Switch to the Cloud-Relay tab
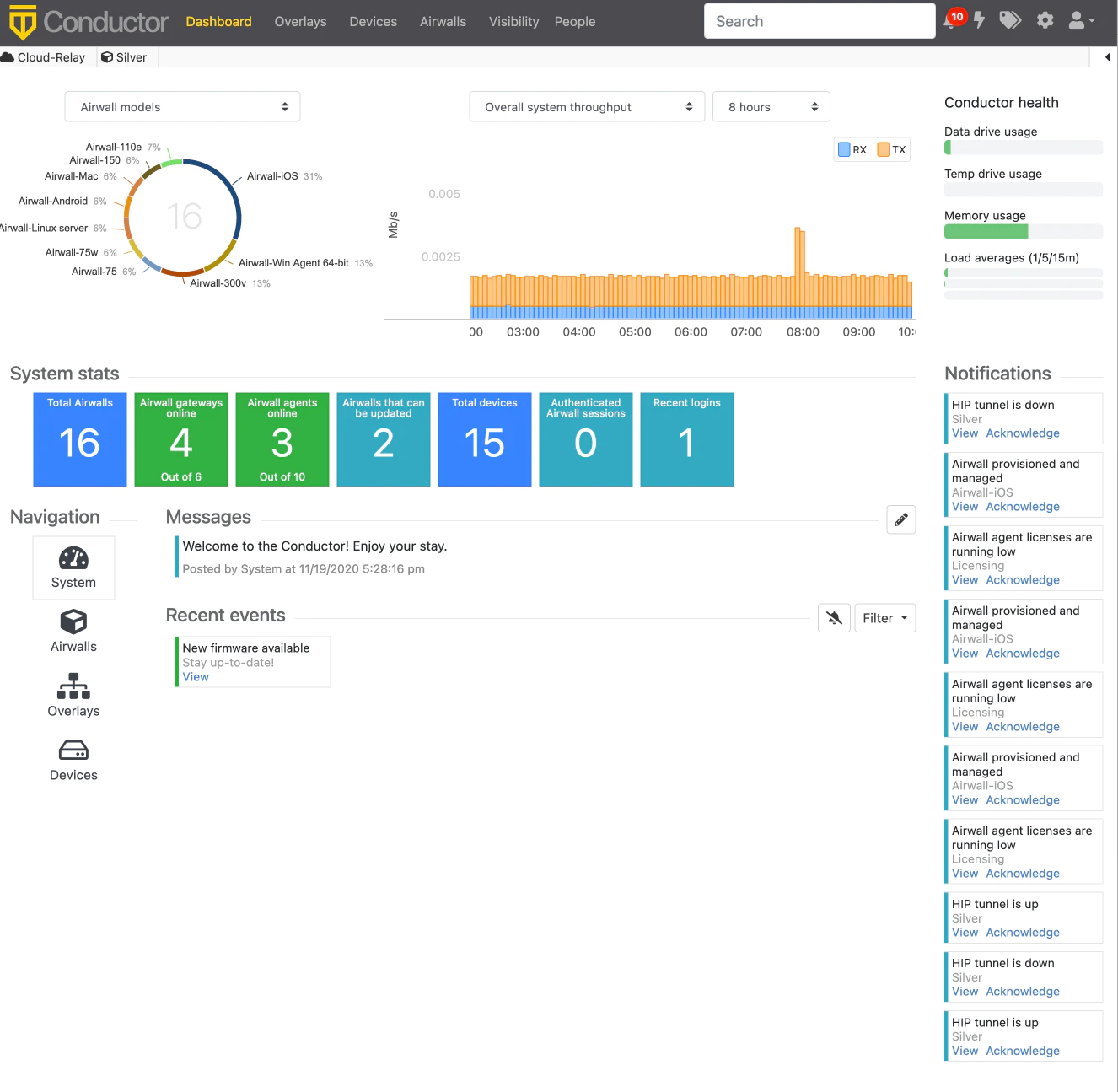Viewport: 1118px width, 1092px height. pyautogui.click(x=44, y=57)
